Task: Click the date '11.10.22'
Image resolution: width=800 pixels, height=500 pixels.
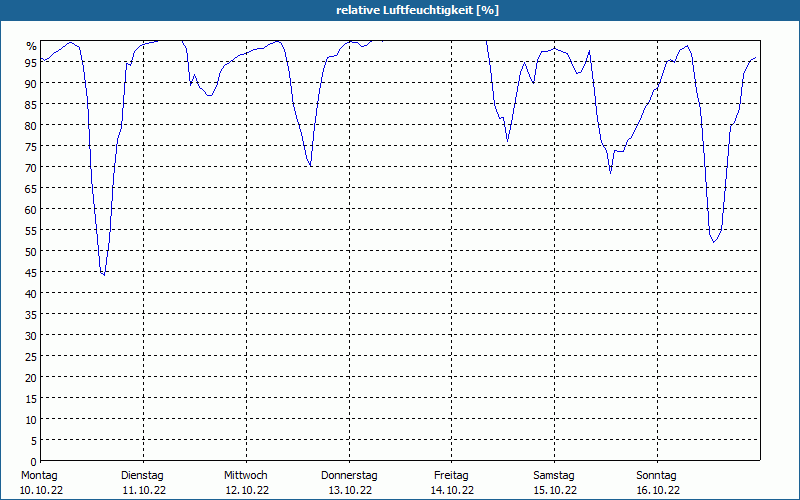Action: [144, 490]
